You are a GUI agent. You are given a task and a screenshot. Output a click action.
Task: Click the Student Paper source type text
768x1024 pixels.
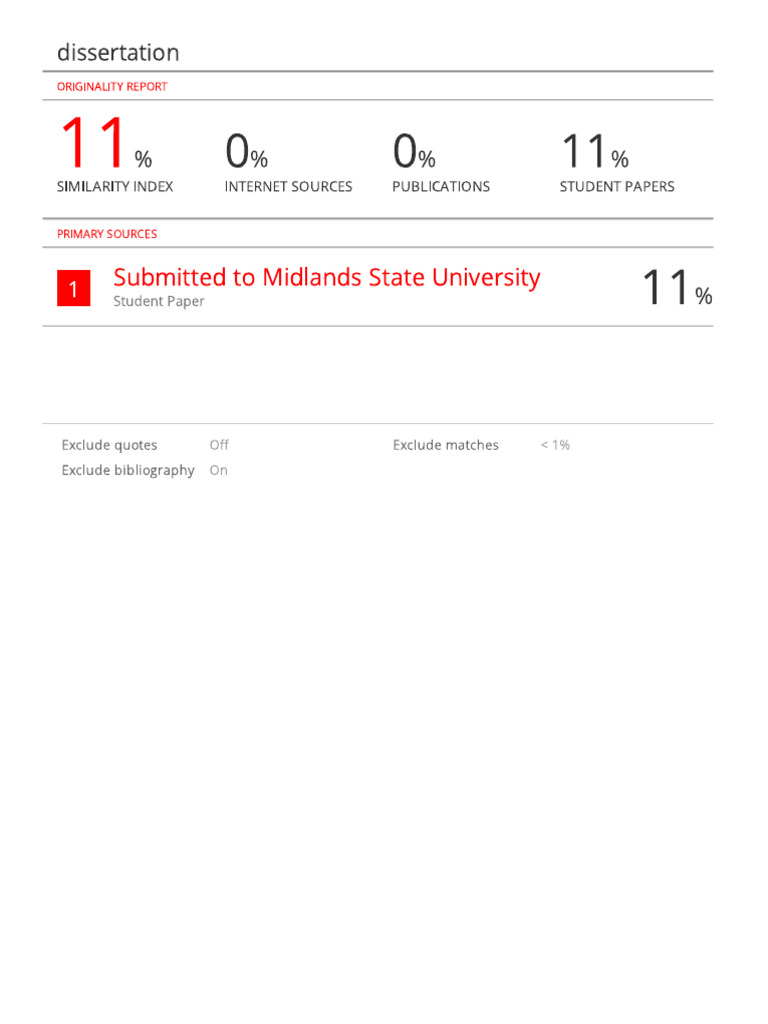pyautogui.click(x=159, y=302)
